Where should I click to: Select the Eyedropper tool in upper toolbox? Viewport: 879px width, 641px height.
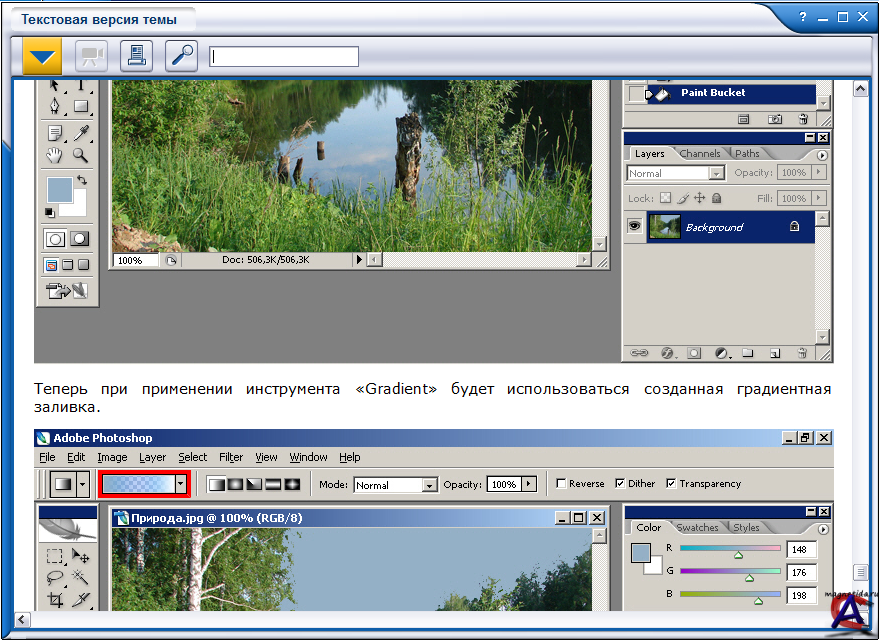(x=81, y=132)
